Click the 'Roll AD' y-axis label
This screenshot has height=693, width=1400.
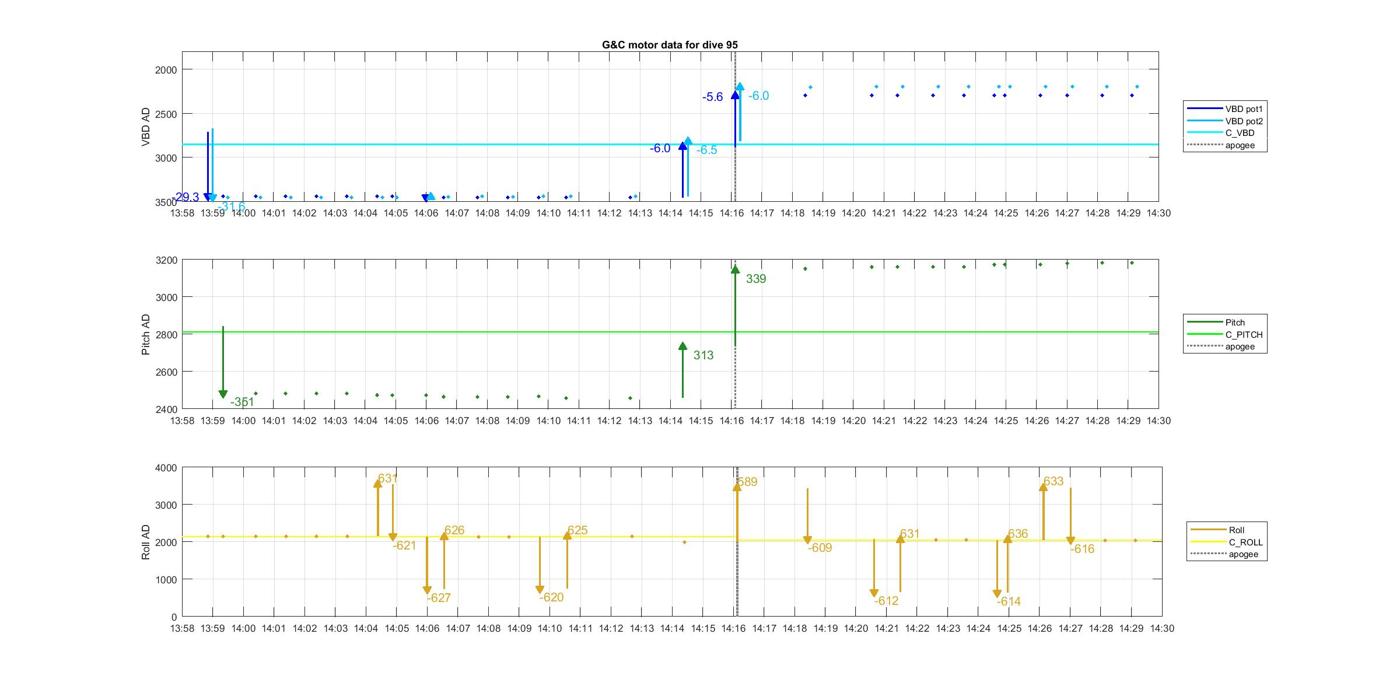(x=146, y=541)
